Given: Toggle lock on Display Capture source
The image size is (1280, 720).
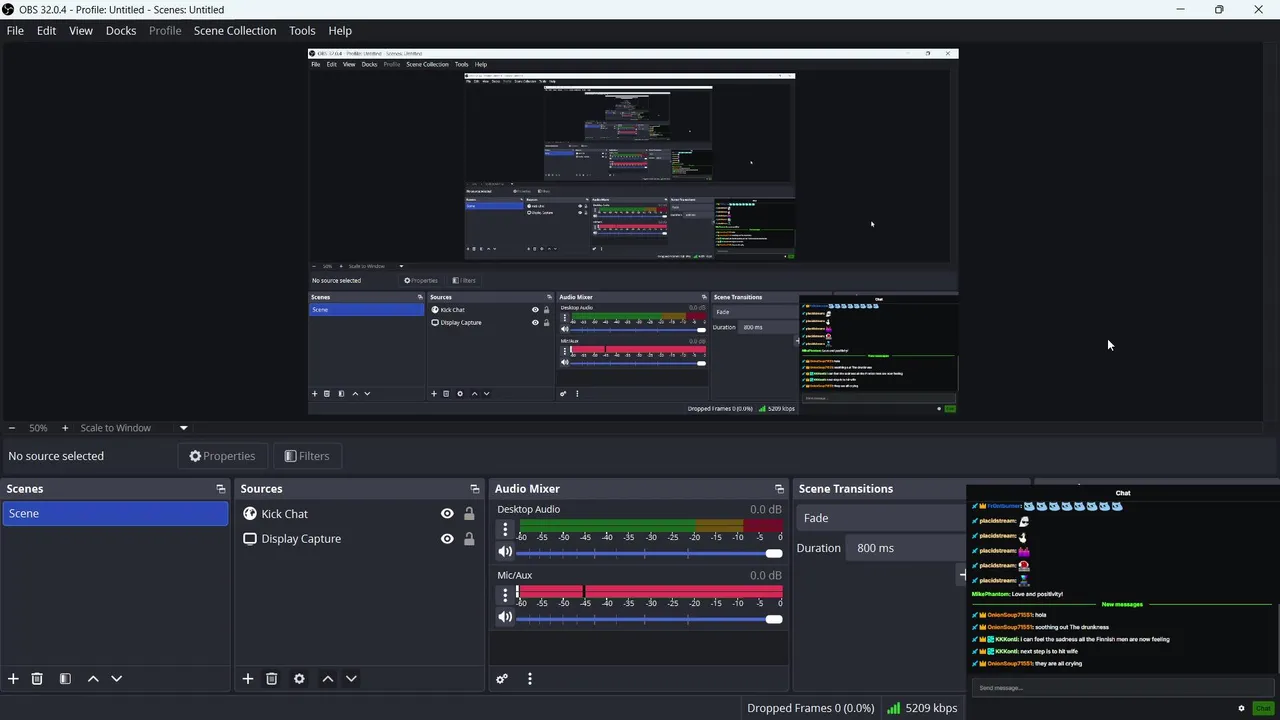Looking at the screenshot, I should (x=469, y=538).
